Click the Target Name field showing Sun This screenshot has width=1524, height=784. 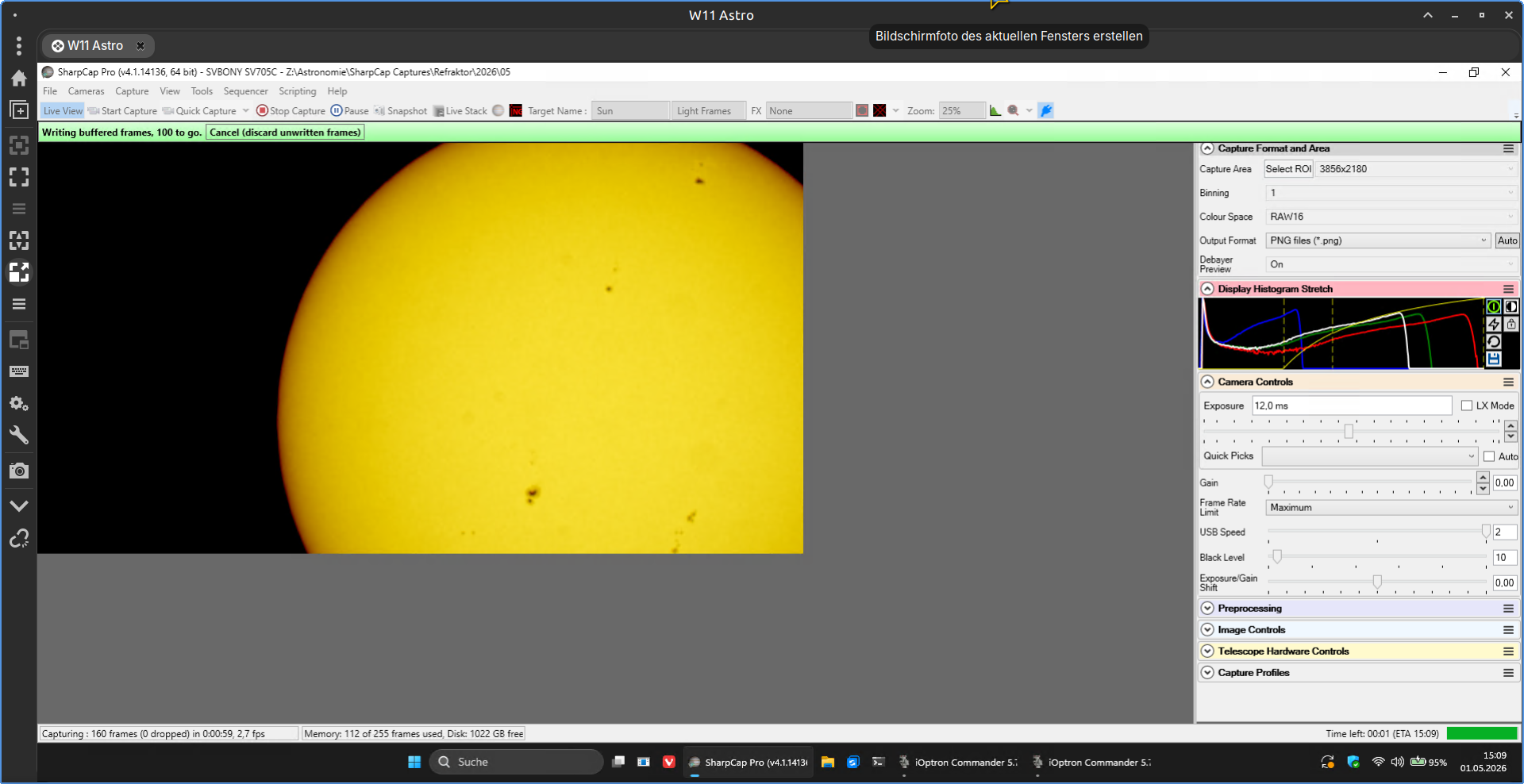tap(631, 111)
